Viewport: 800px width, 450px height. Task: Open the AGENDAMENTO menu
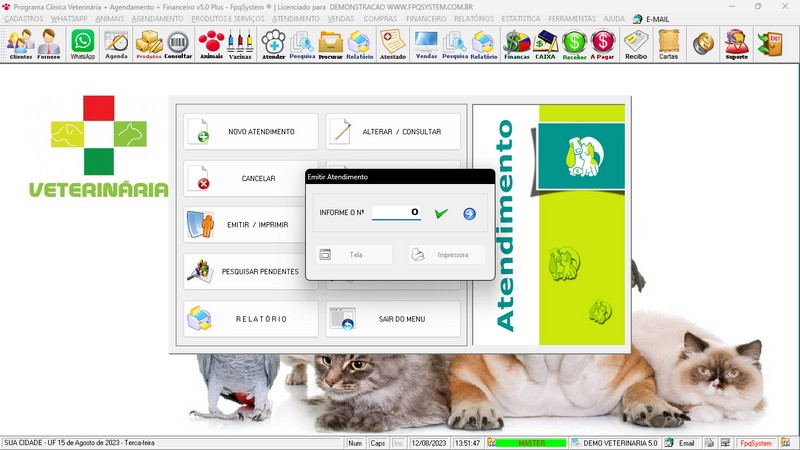tap(158, 19)
